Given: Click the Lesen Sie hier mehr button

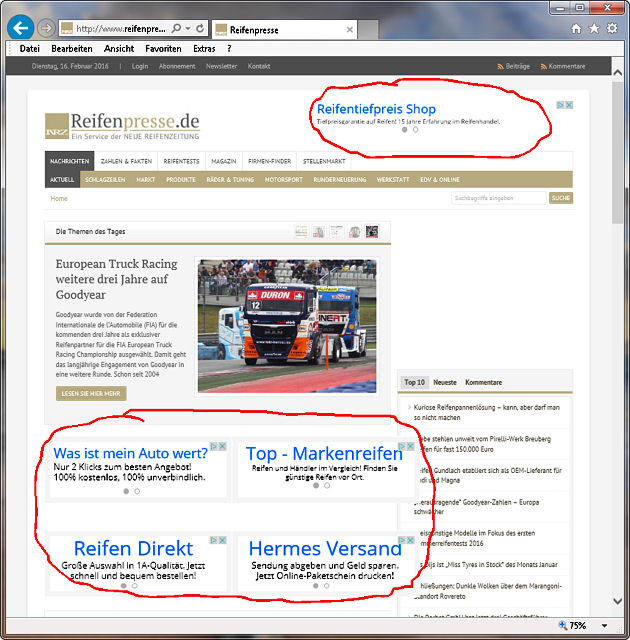Looking at the screenshot, I should (x=91, y=393).
